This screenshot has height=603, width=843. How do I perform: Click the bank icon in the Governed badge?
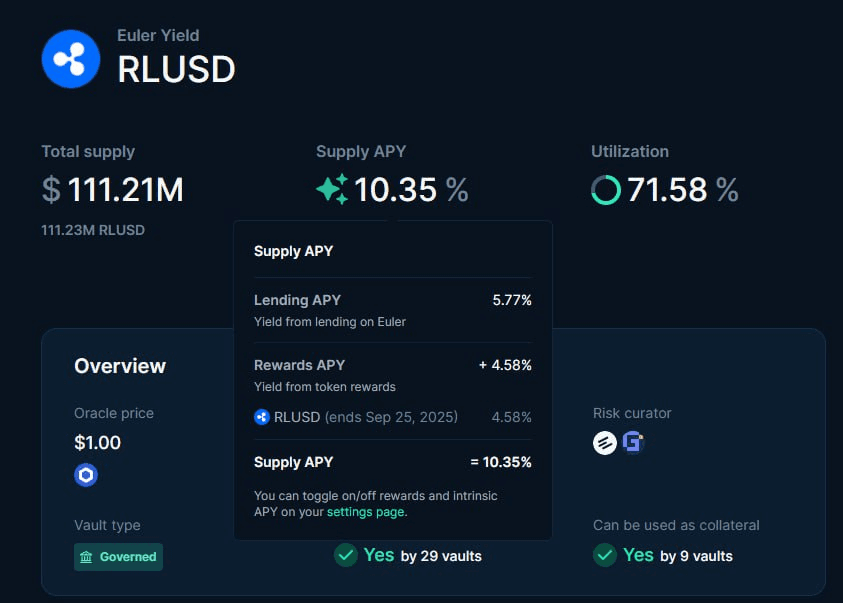coord(86,557)
